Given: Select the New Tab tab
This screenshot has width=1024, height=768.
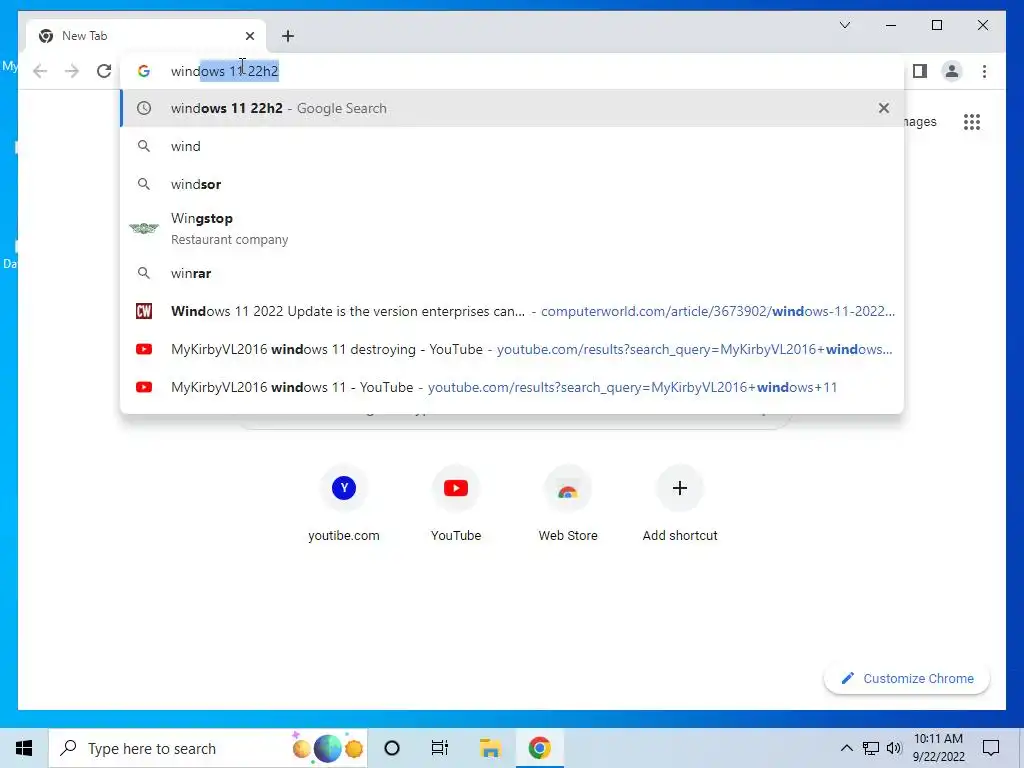Looking at the screenshot, I should coord(146,36).
